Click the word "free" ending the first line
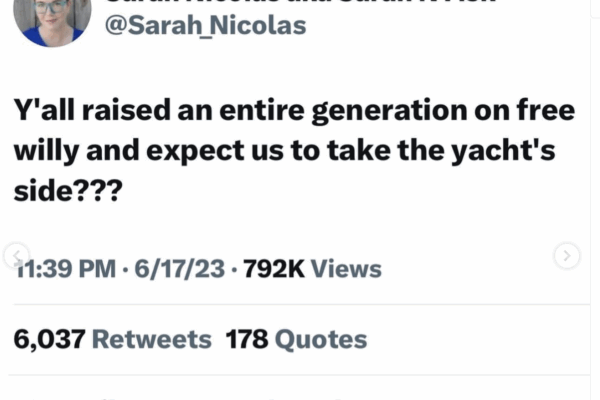Screen dimensions: 600x400 pos(548,112)
